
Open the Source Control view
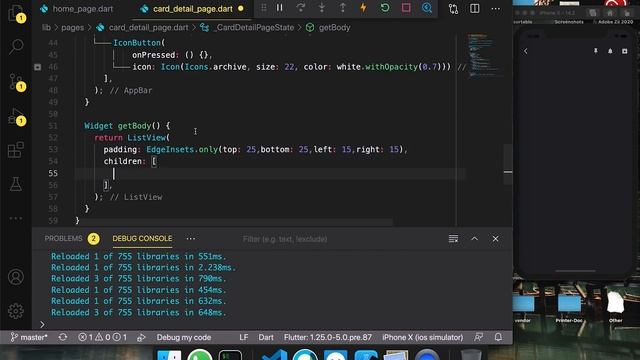coord(16,82)
